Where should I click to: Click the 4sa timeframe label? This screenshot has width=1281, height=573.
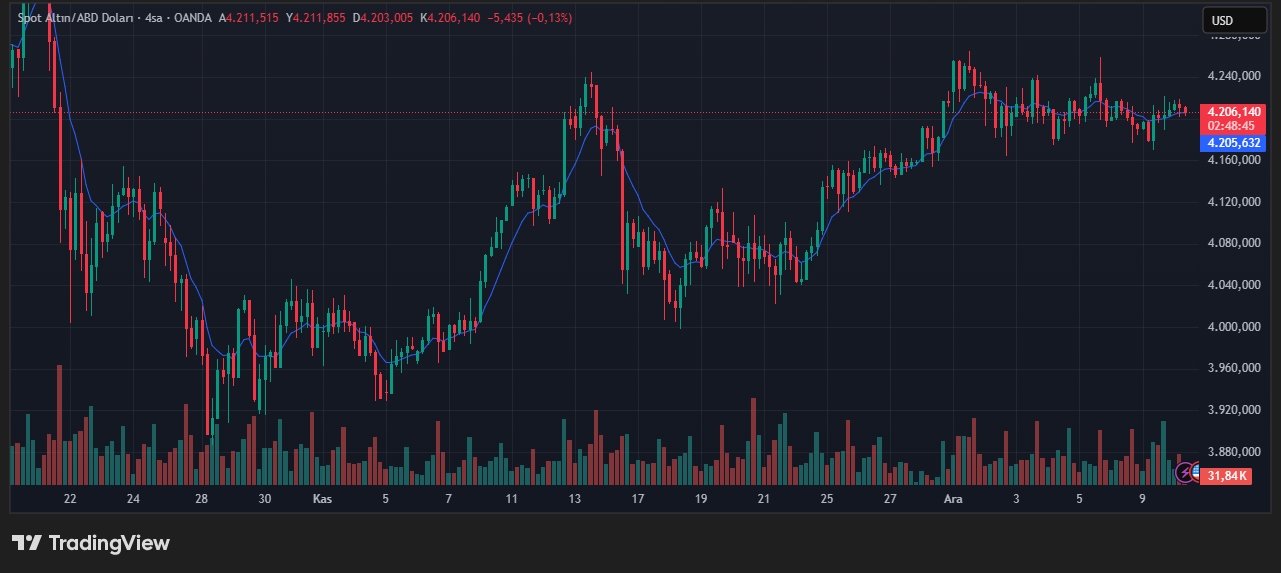[154, 18]
